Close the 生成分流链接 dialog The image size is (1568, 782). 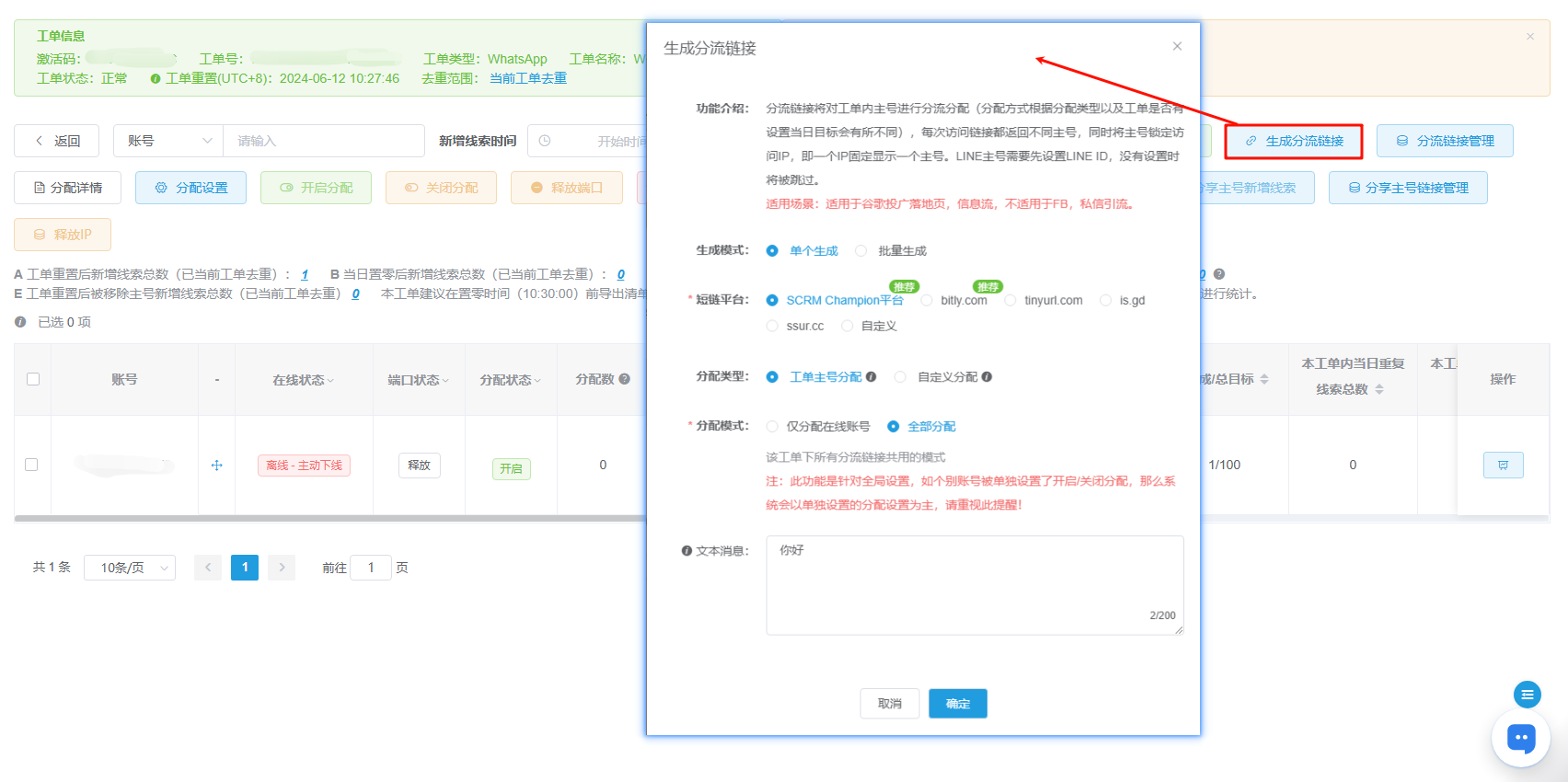point(1177,46)
